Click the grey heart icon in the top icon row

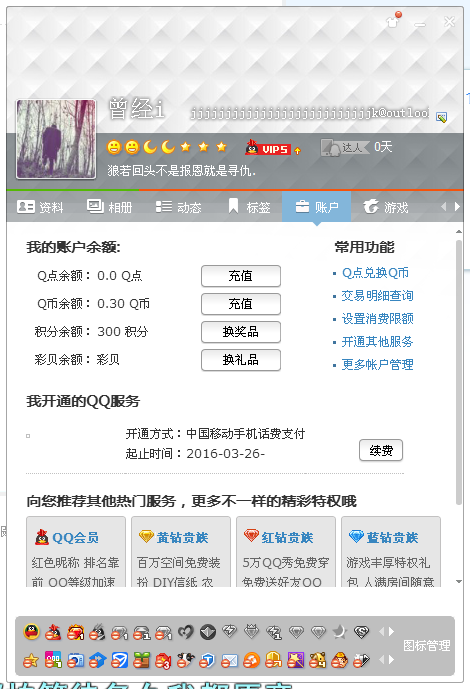click(x=185, y=632)
